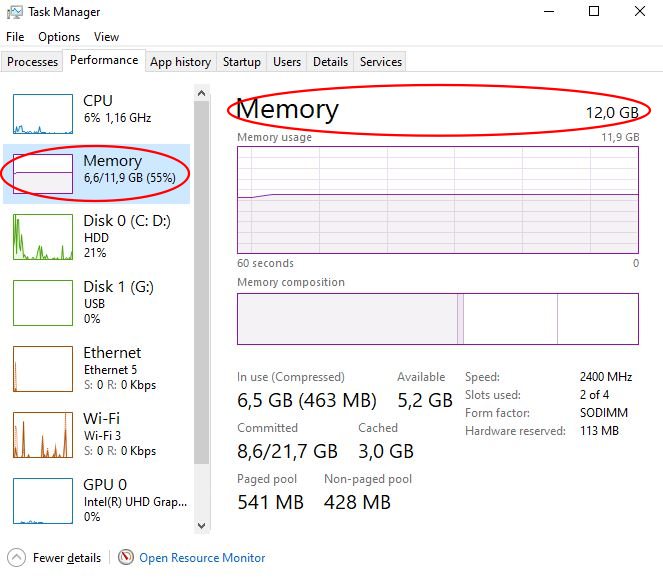Maximize the Task Manager window
This screenshot has width=663, height=578.
tap(594, 11)
